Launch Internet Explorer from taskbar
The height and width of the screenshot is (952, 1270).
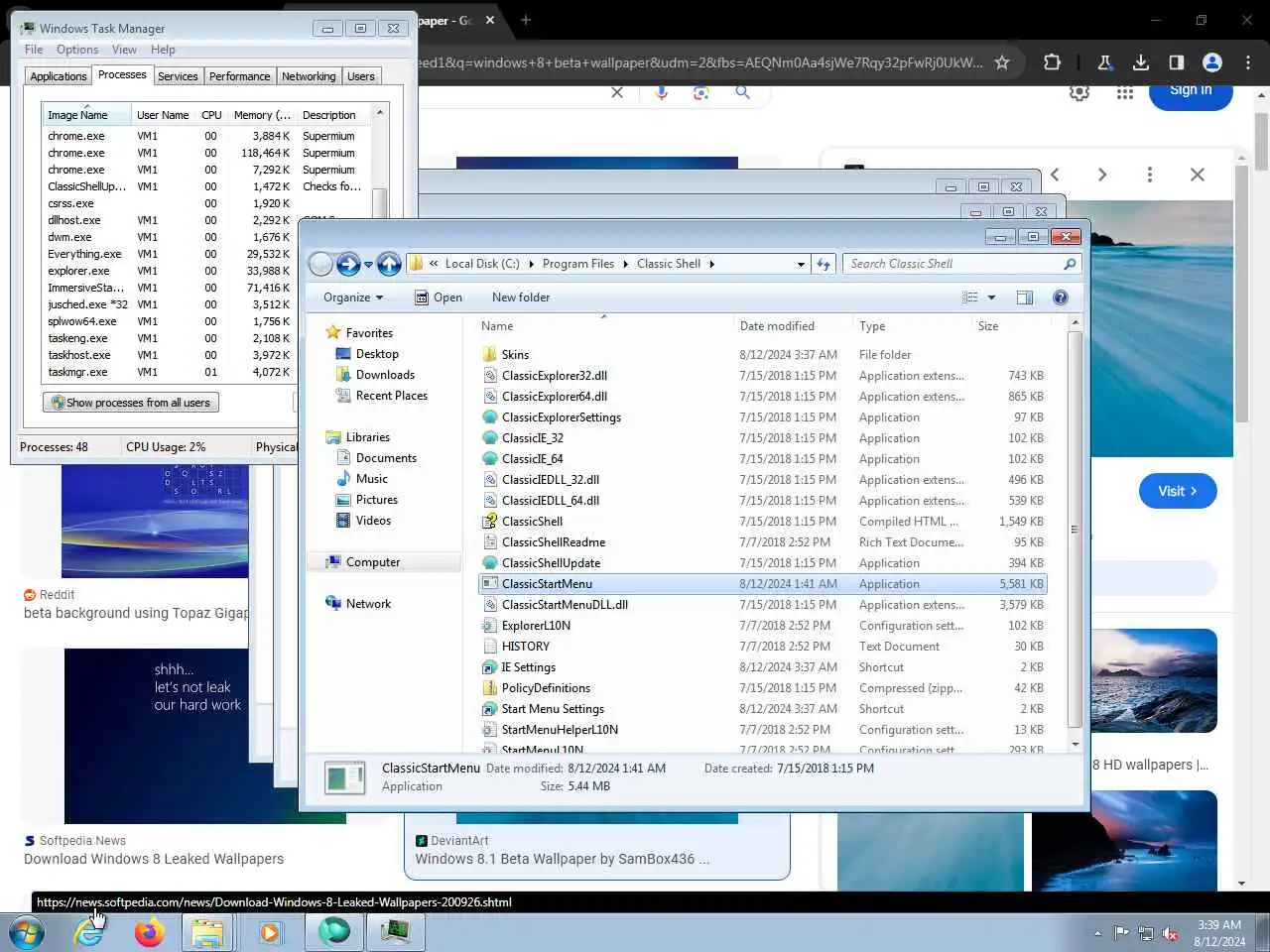pyautogui.click(x=89, y=933)
